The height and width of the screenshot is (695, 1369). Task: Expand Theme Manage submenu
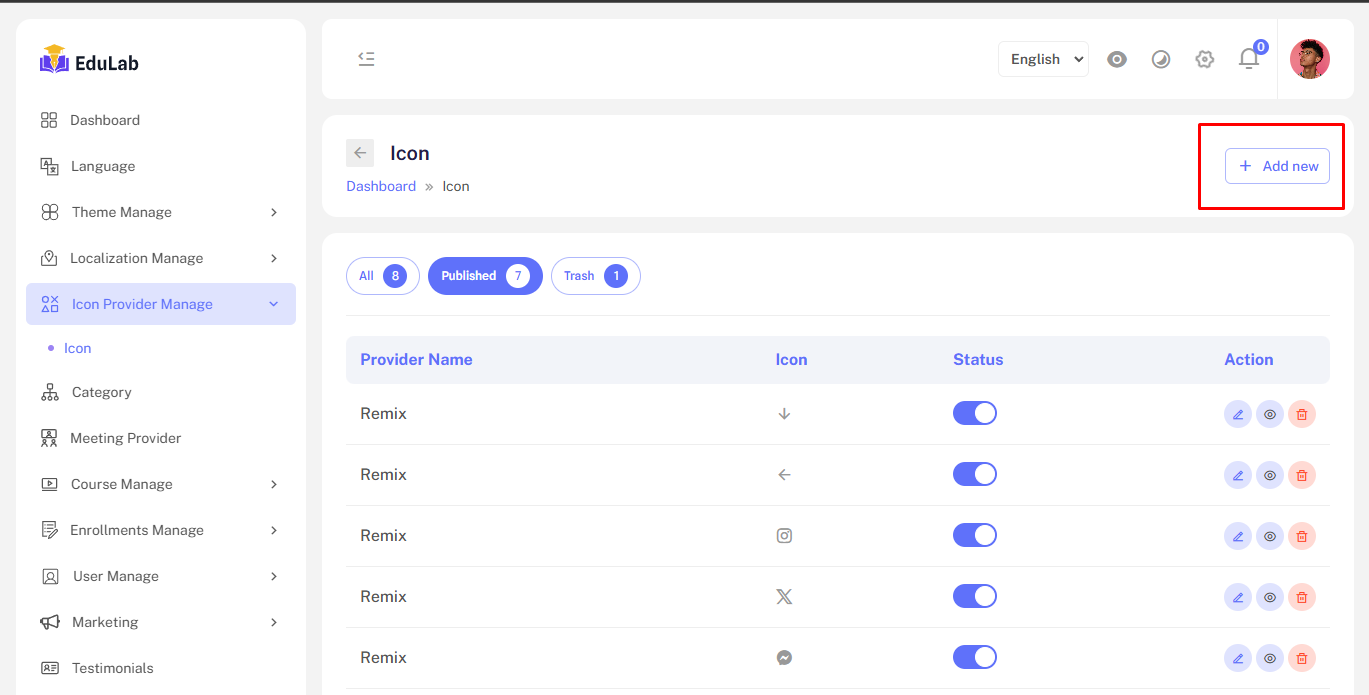[x=160, y=212]
